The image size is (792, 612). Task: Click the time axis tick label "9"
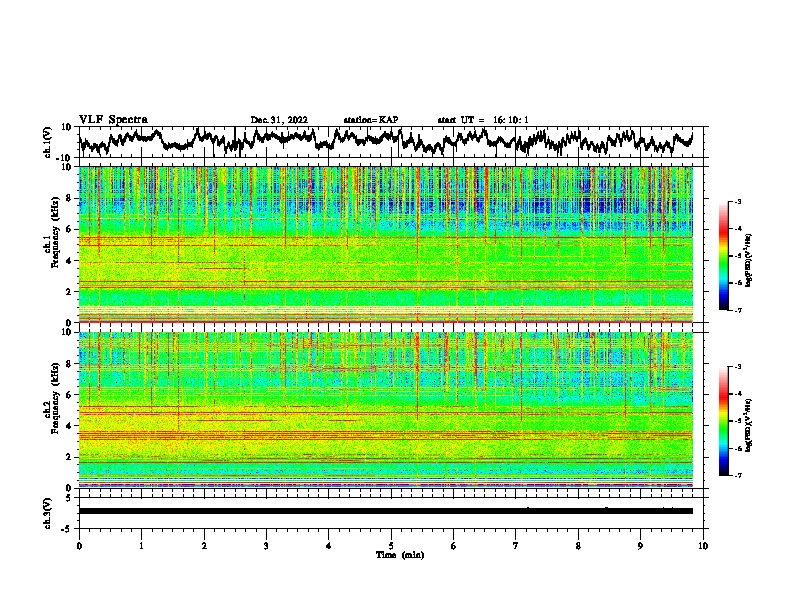(x=640, y=546)
